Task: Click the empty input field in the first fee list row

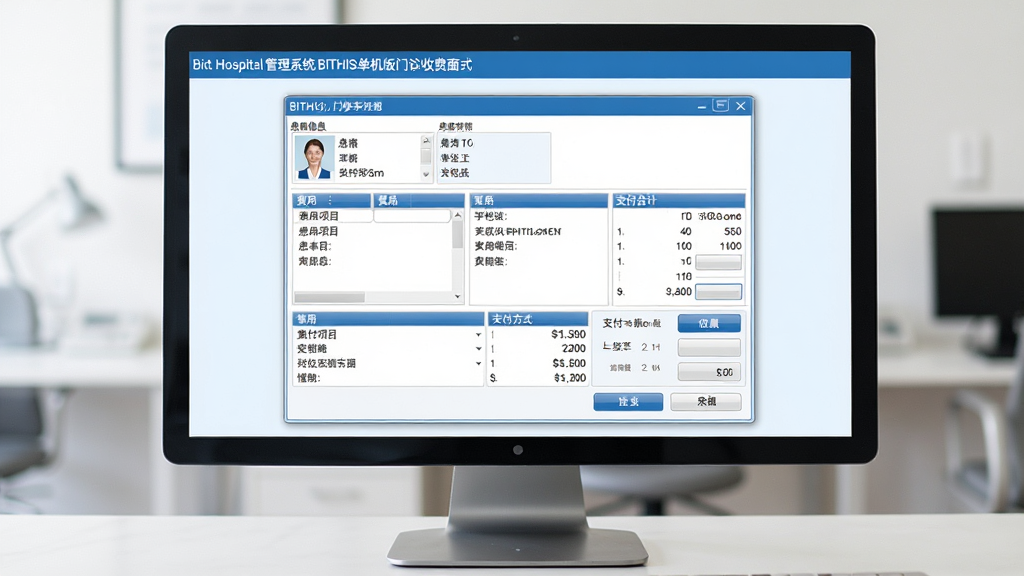Action: tap(411, 216)
